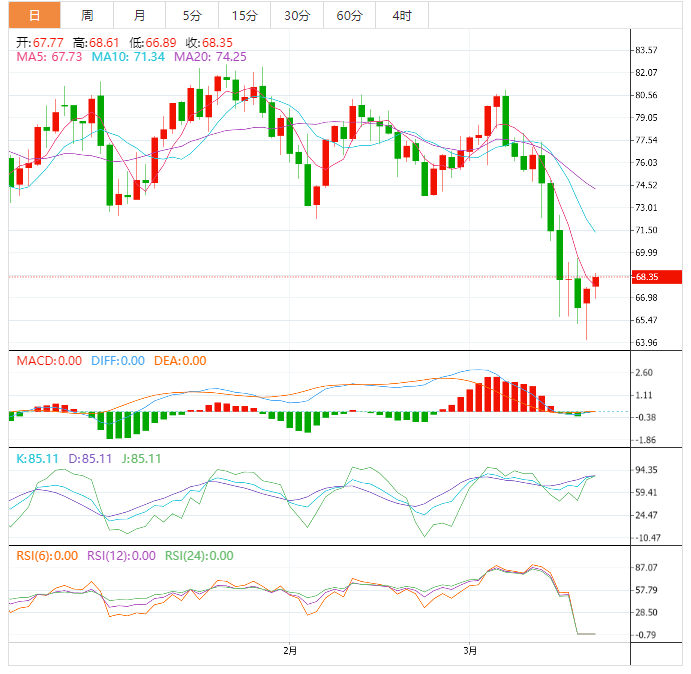Switch to the 60分 chart tab

pyautogui.click(x=349, y=15)
